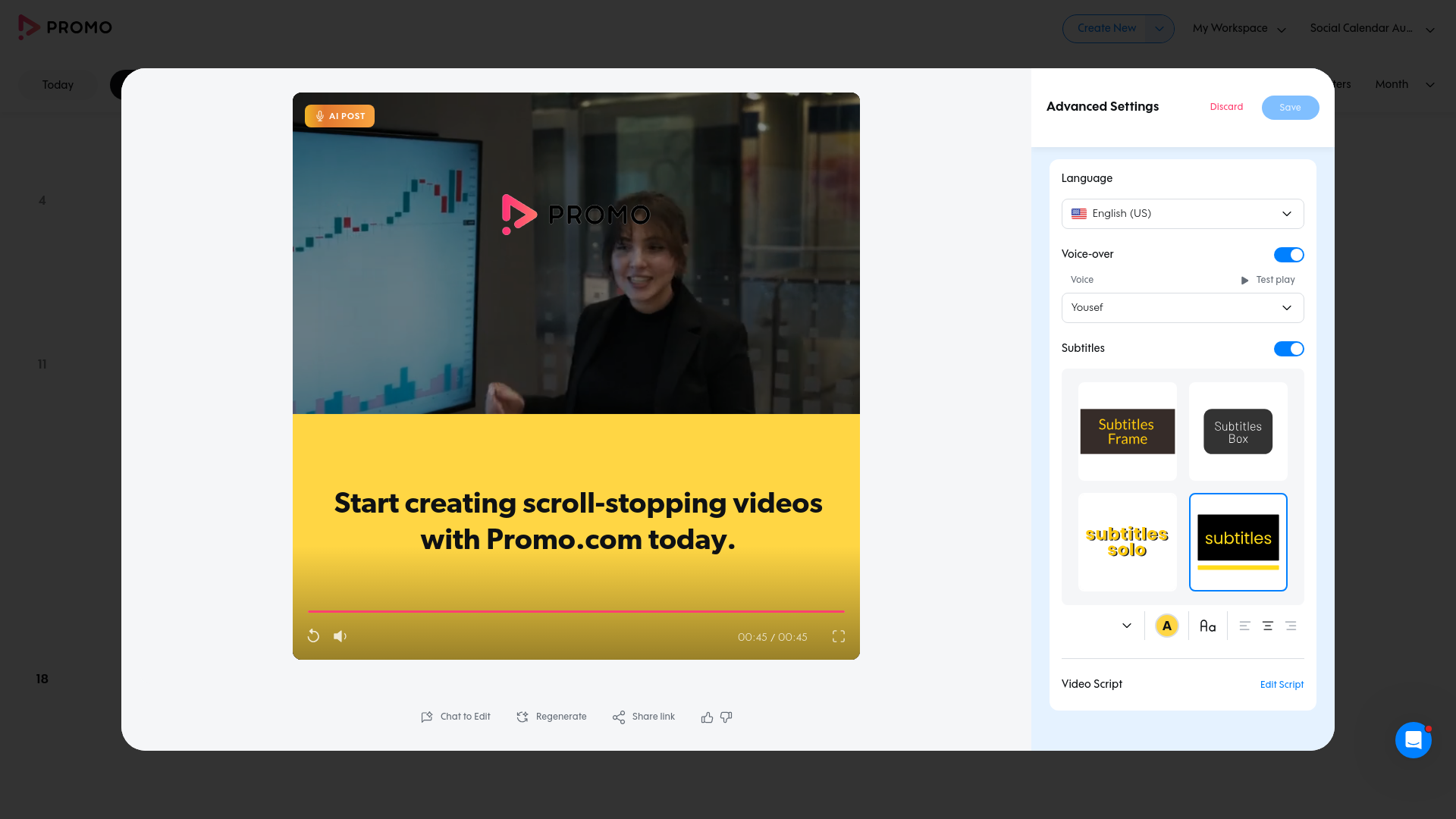Click the AI POST badge
Screen dimensions: 1456x819
(340, 116)
